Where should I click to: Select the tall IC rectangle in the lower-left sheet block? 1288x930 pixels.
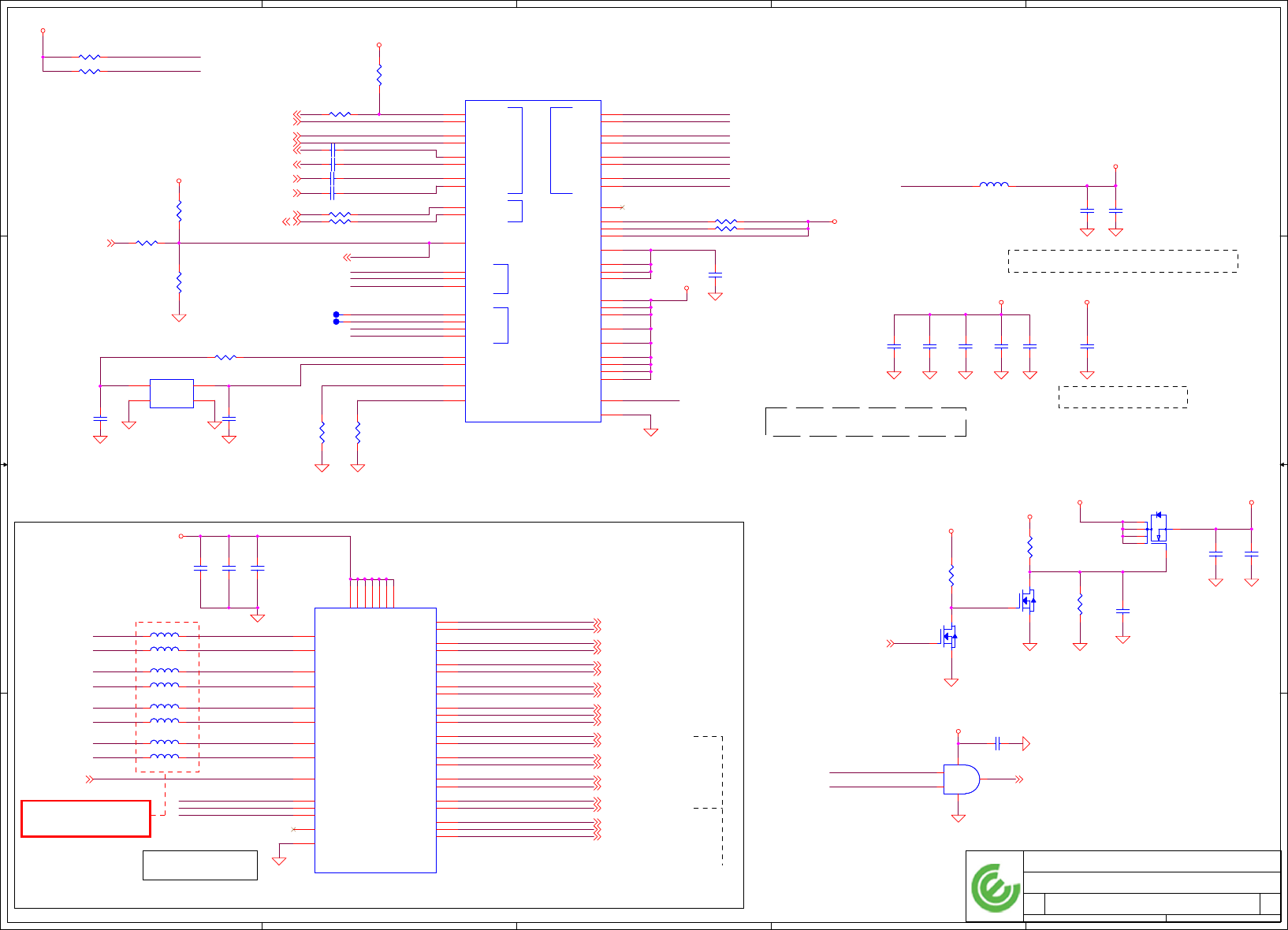375,740
